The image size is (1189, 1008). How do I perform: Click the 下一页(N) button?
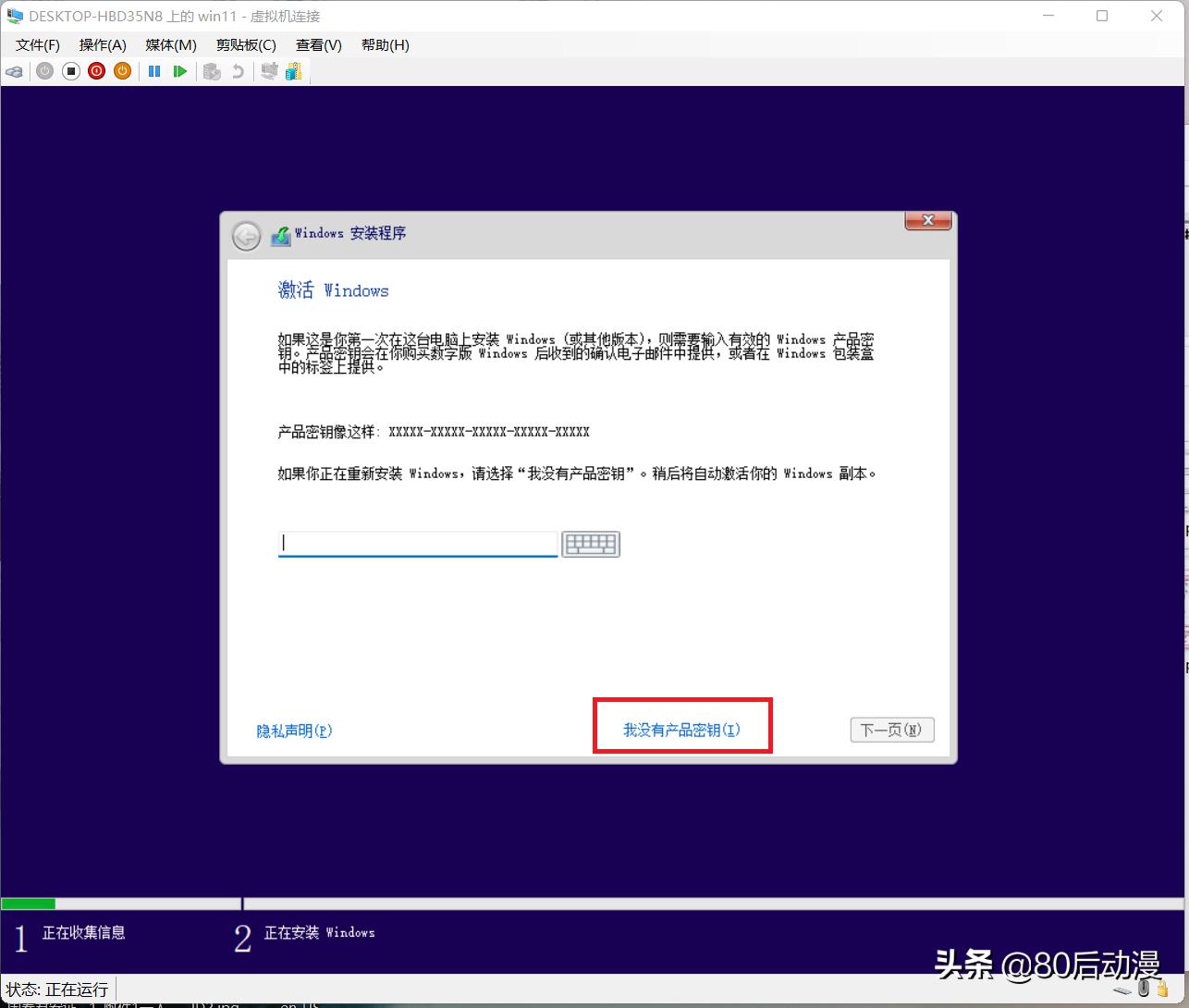tap(890, 730)
